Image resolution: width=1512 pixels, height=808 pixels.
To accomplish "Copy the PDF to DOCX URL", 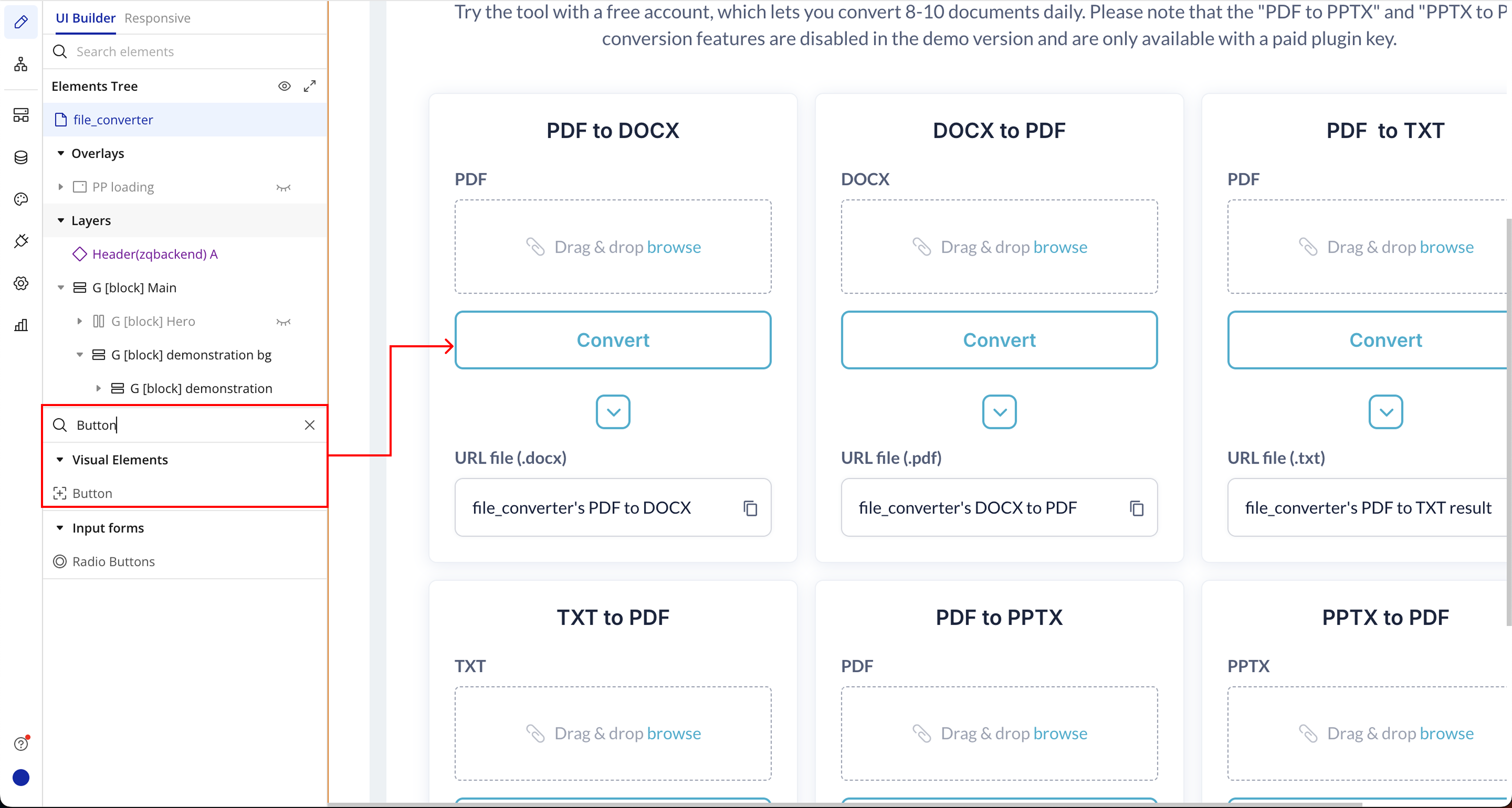I will (x=750, y=508).
